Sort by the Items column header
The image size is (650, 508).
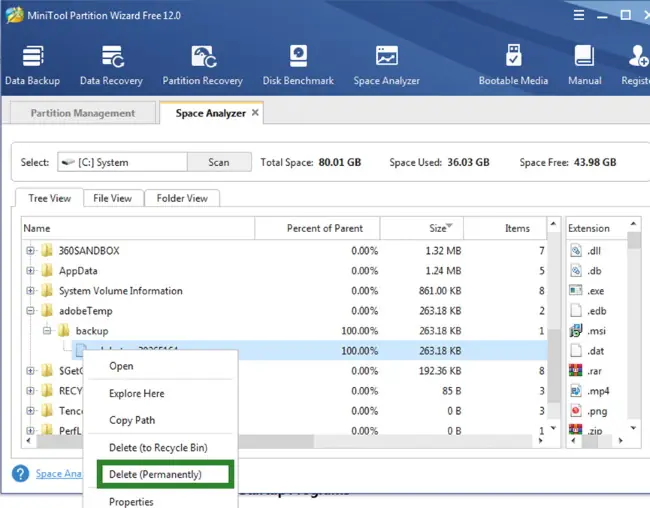click(505, 228)
